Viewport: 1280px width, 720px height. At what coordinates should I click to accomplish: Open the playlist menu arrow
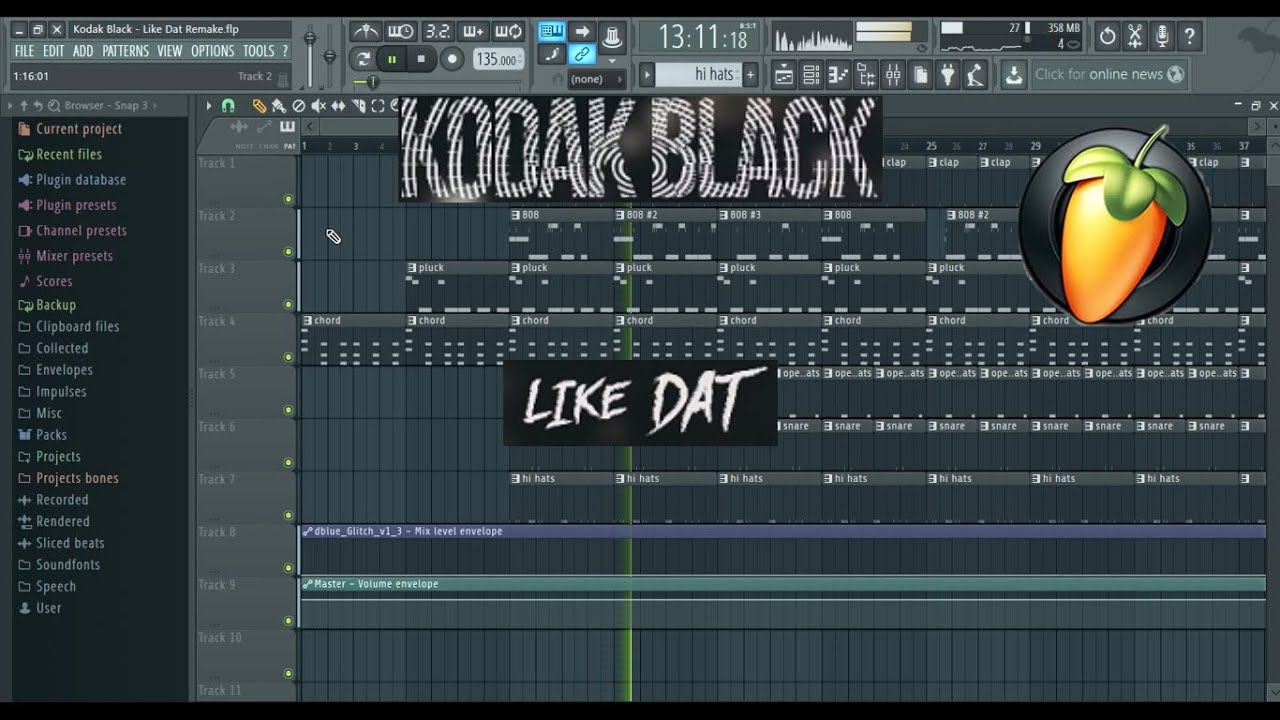pos(208,106)
